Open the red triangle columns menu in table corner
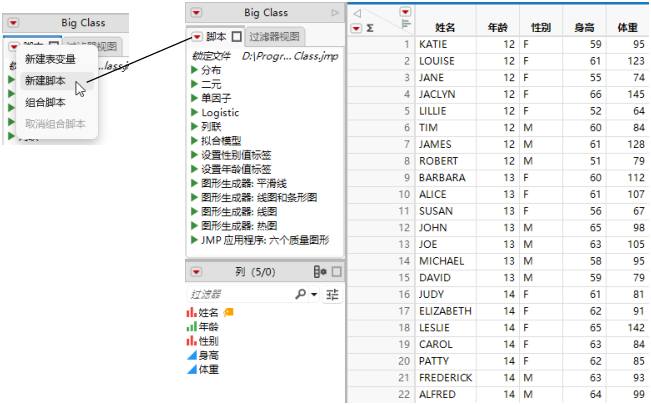This screenshot has width=651, height=405. point(405,12)
